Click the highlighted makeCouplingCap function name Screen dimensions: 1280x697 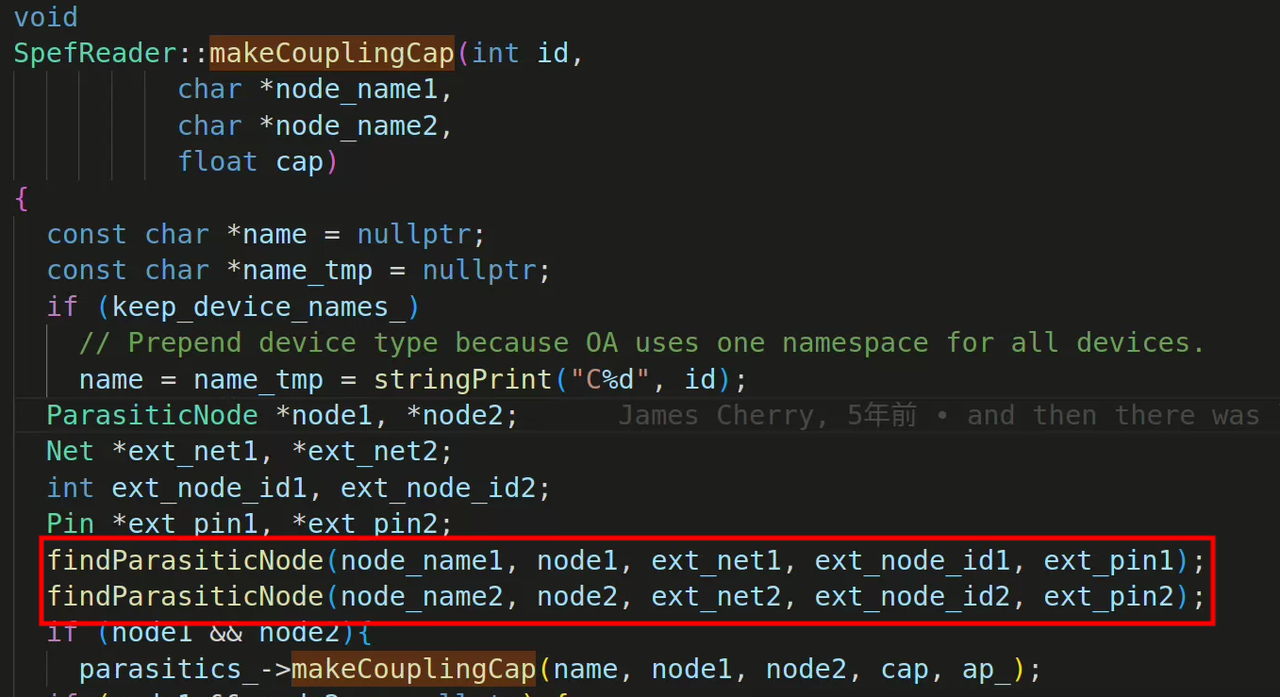330,53
